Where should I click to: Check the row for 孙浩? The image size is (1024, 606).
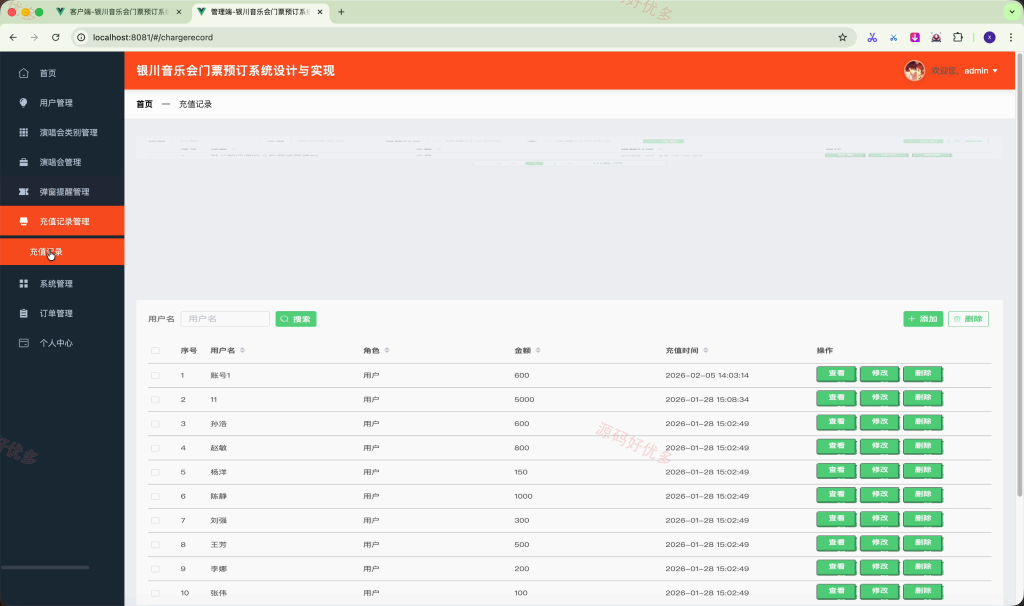point(155,424)
